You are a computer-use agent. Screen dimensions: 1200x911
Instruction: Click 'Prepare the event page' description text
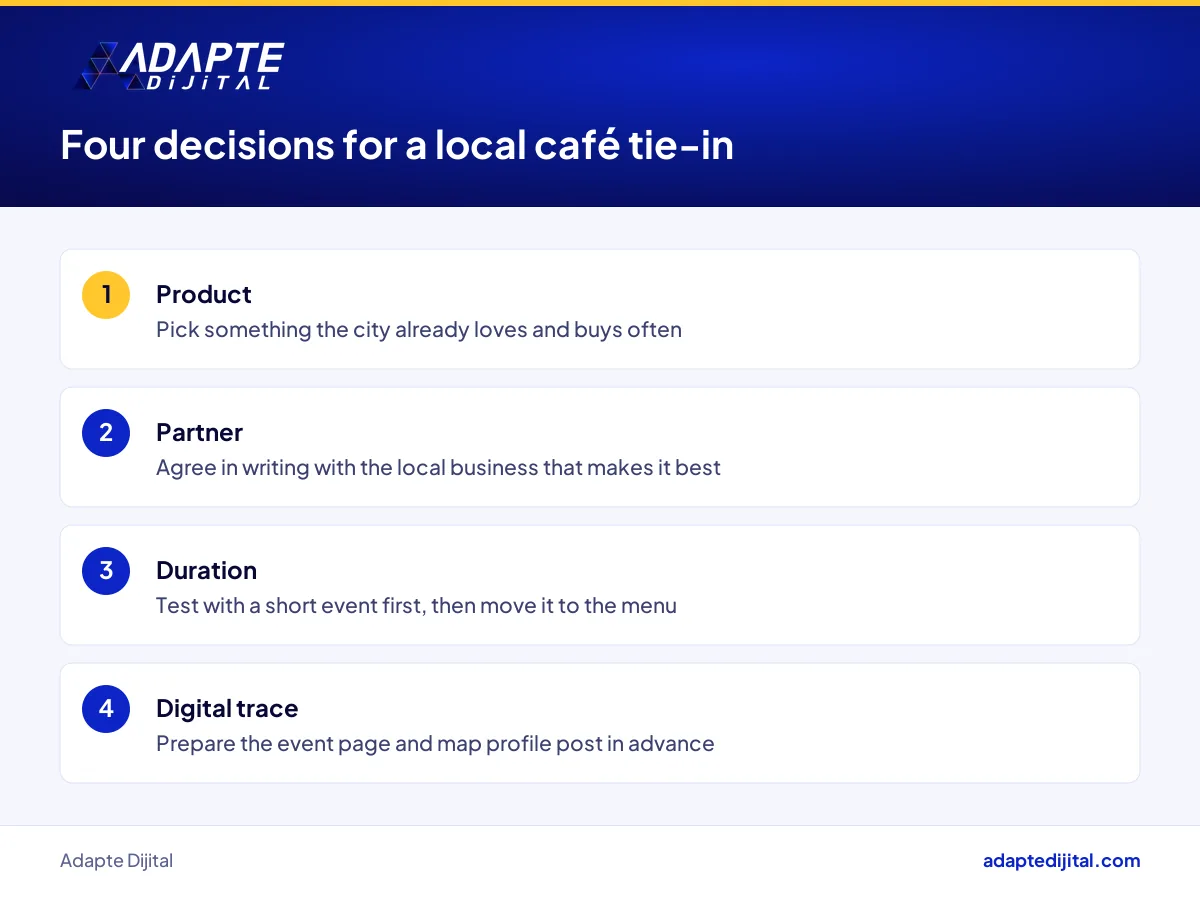[x=435, y=744]
